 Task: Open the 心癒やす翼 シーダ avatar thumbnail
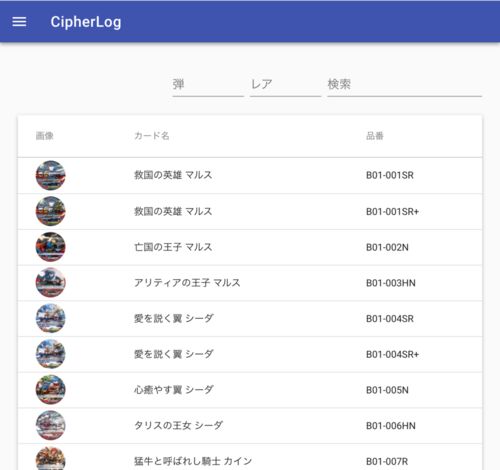pyautogui.click(x=50, y=390)
